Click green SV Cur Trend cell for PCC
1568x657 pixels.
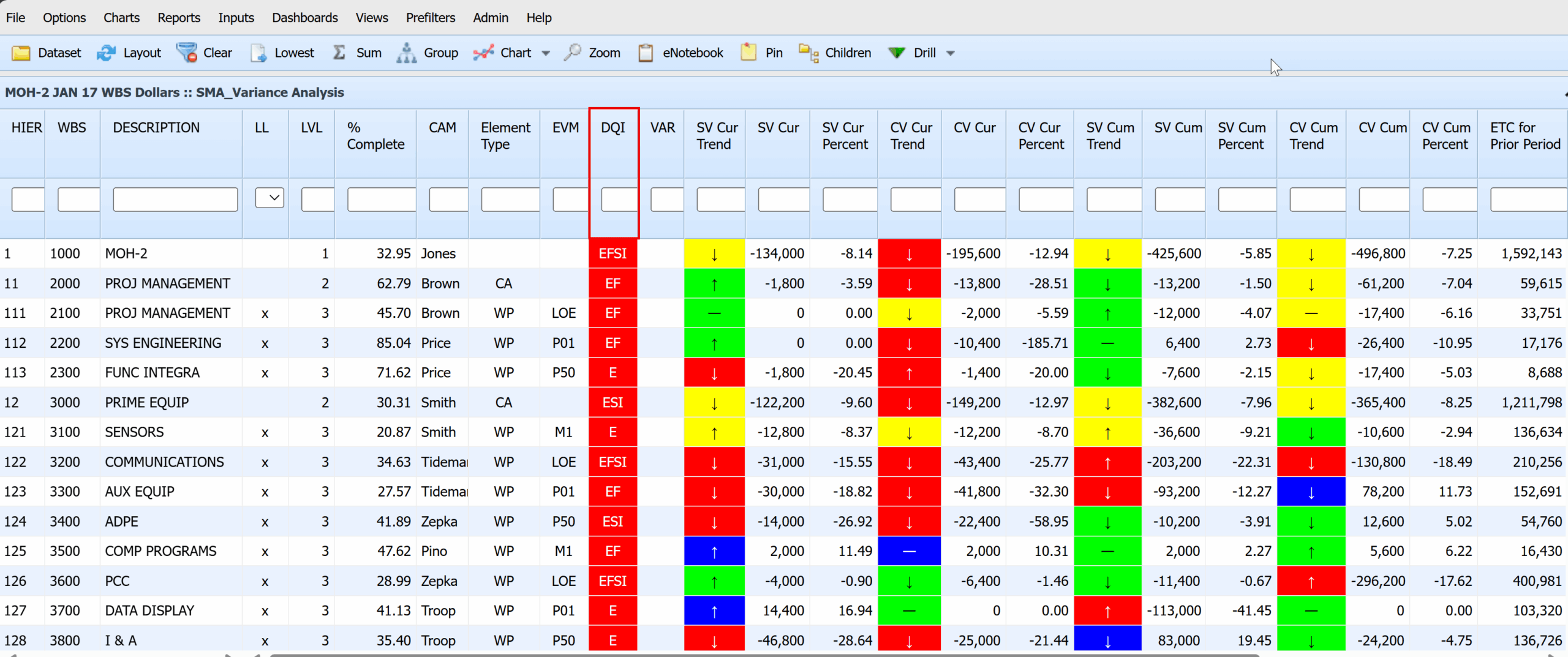coord(714,581)
